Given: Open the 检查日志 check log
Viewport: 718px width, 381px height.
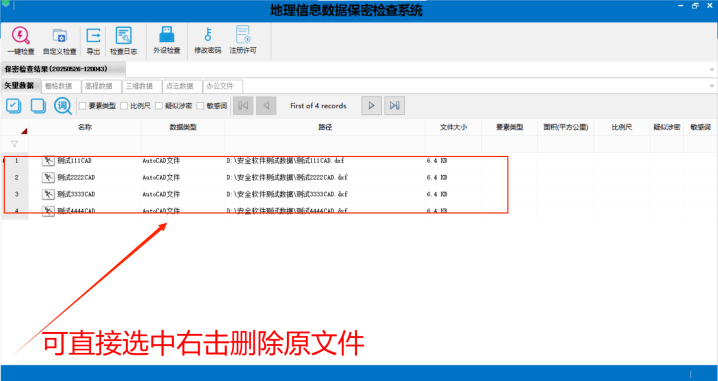Looking at the screenshot, I should (x=124, y=41).
